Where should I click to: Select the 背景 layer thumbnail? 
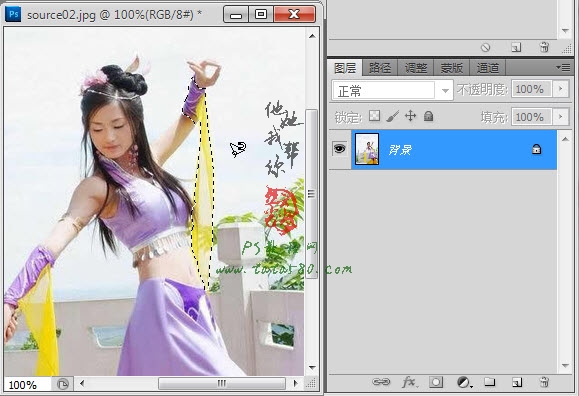click(x=367, y=149)
